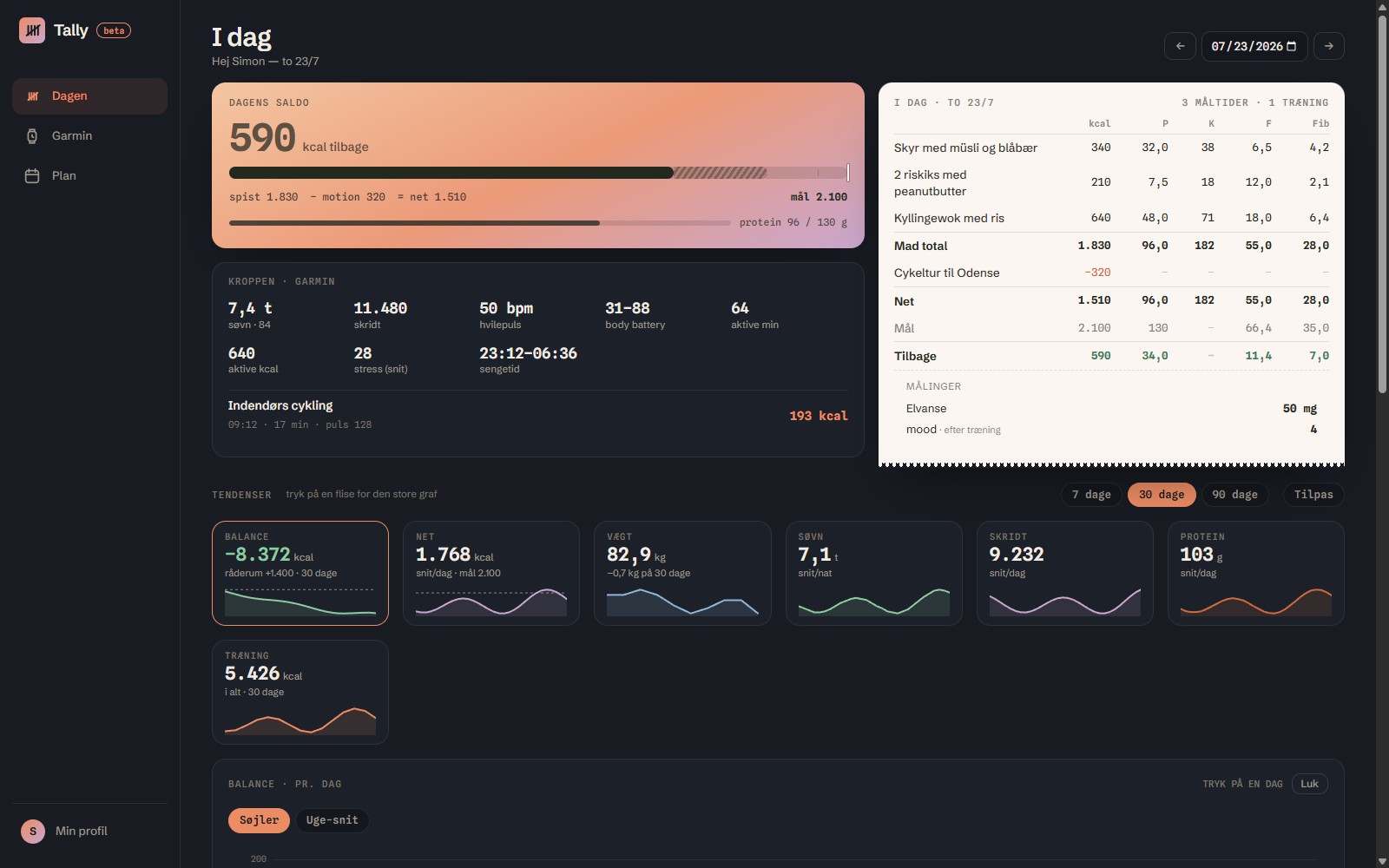
Task: Click the beta badge
Action: click(x=114, y=30)
